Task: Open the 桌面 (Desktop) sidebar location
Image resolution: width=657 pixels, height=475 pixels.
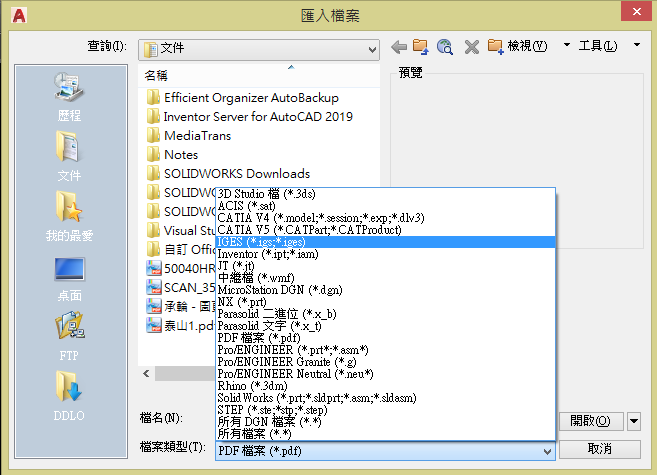Action: (69, 279)
